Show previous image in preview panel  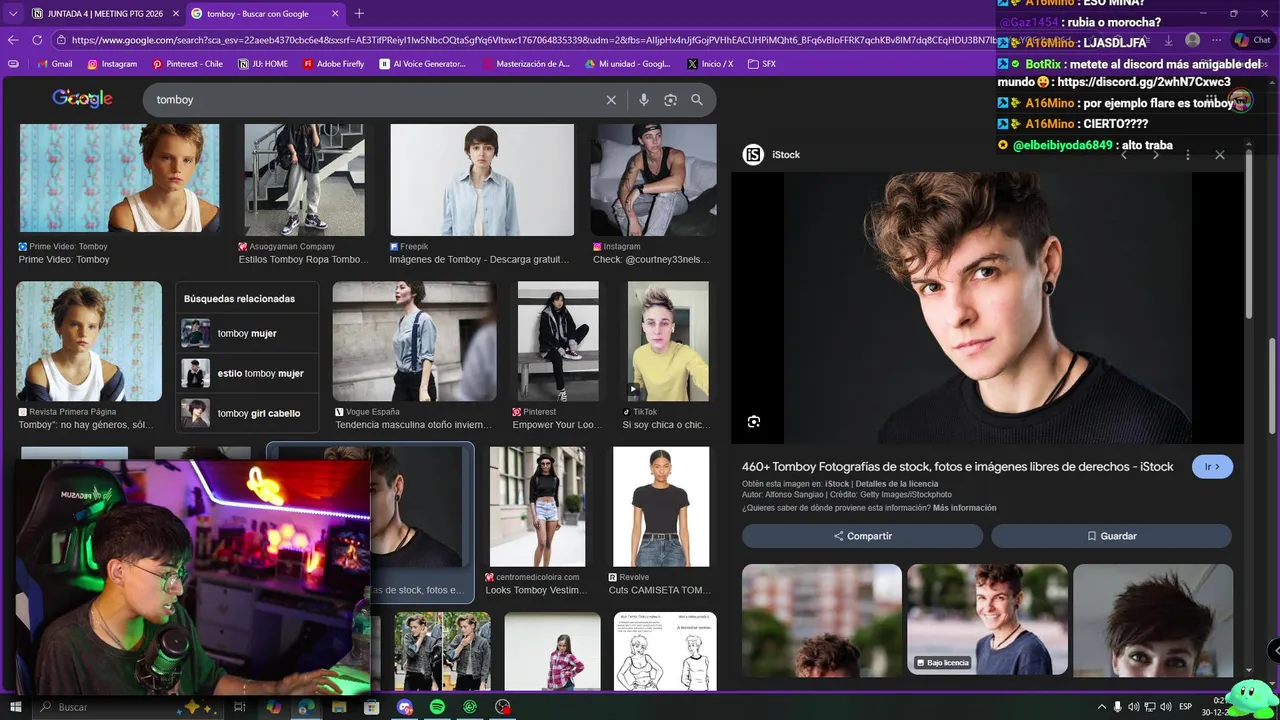(x=1124, y=155)
